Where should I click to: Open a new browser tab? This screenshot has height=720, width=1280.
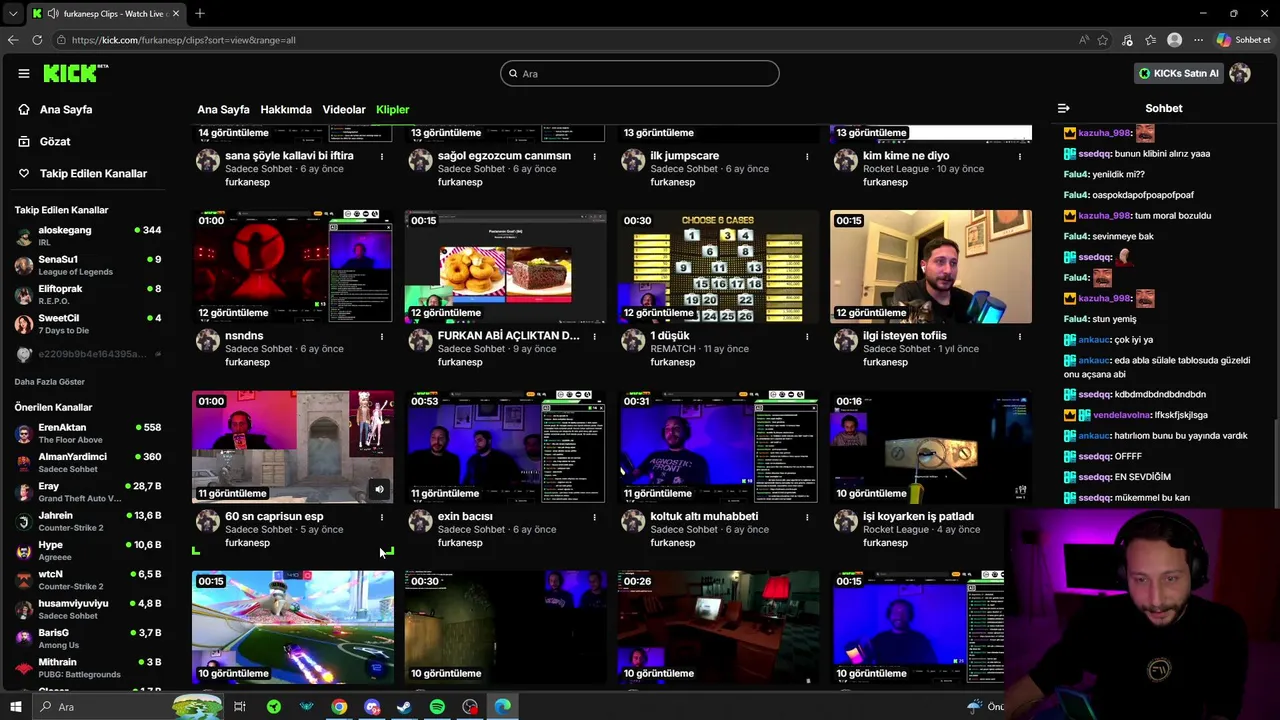click(200, 14)
